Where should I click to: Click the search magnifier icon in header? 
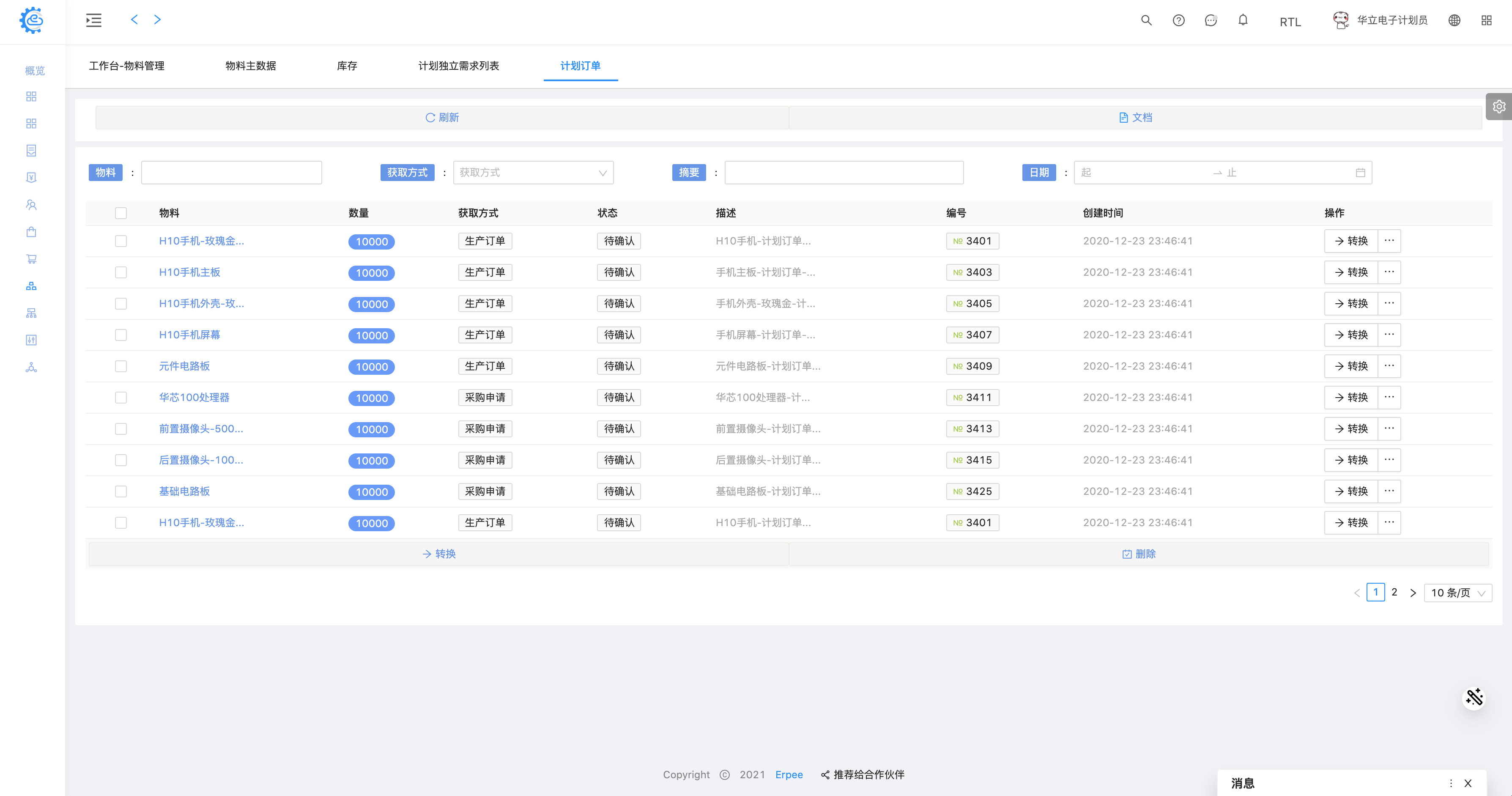(x=1146, y=21)
